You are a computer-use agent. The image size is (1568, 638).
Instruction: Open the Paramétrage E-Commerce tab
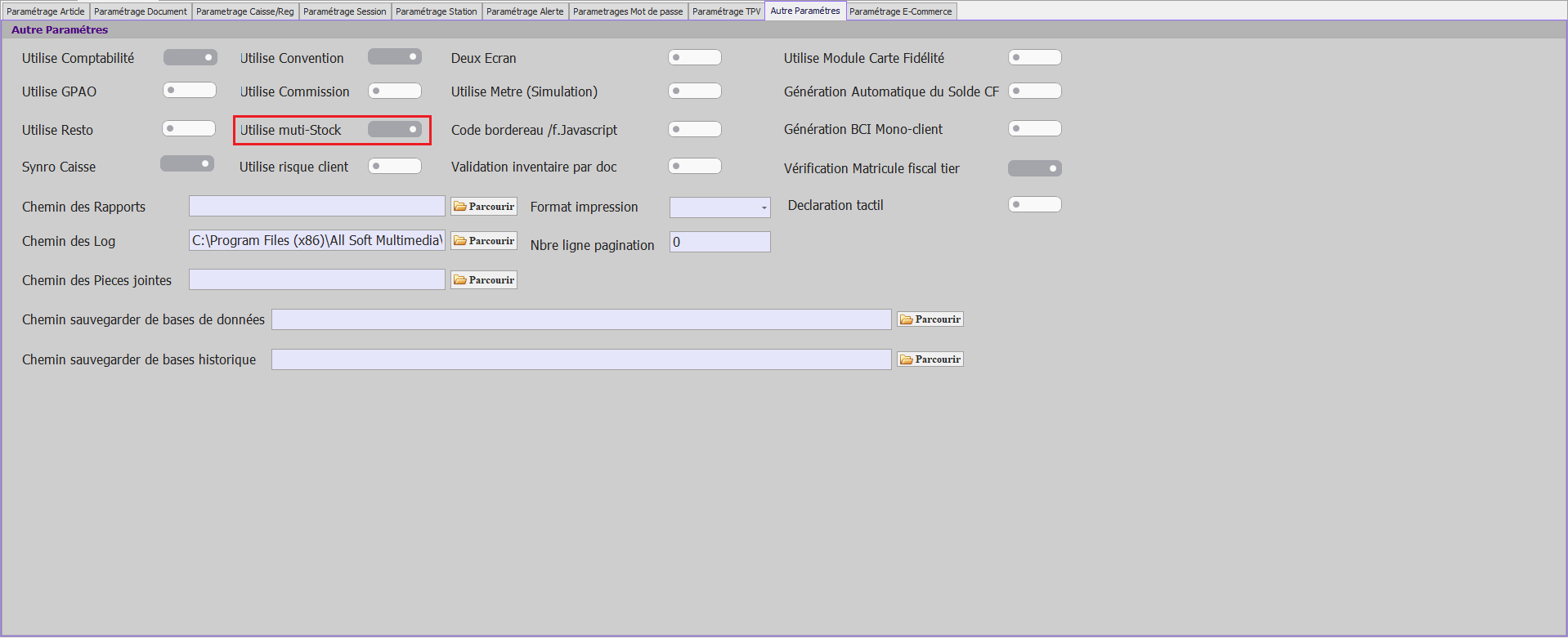(x=901, y=11)
